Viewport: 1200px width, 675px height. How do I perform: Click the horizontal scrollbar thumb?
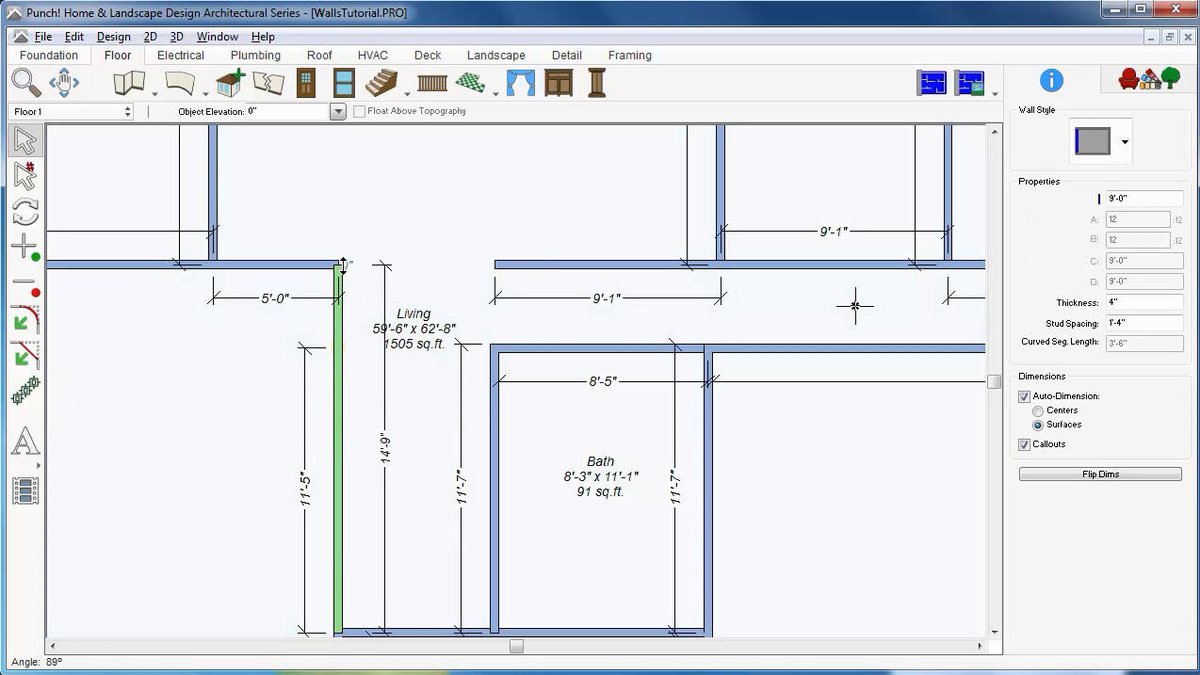tap(516, 646)
